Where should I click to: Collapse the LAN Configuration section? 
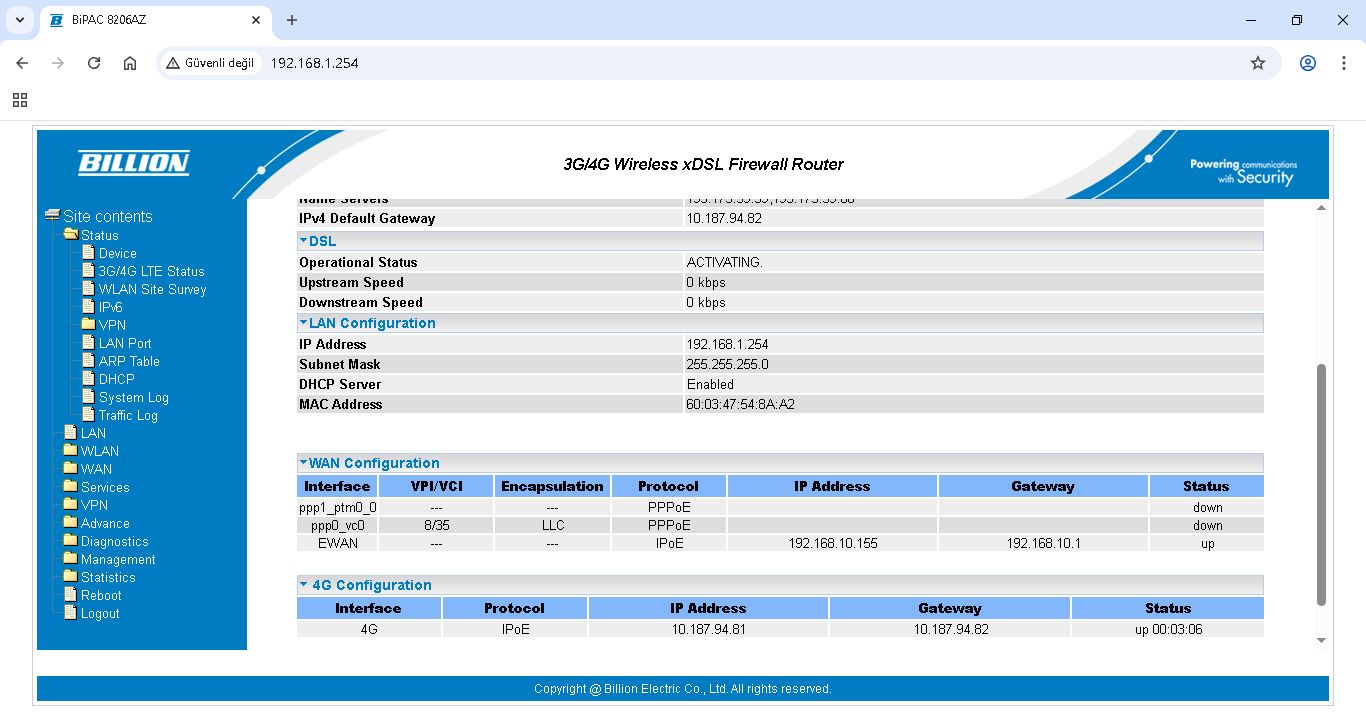(303, 323)
